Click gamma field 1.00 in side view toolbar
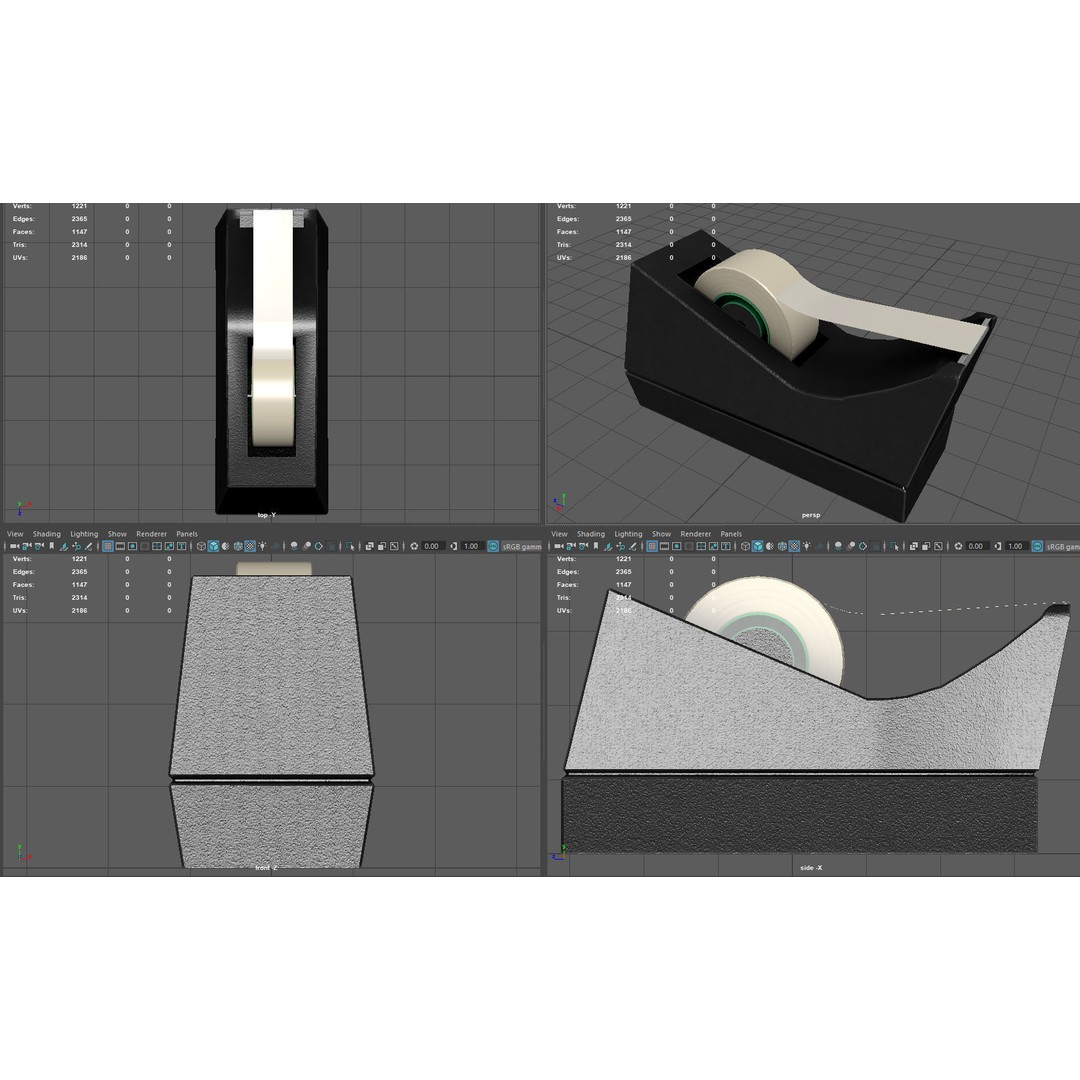This screenshot has width=1080, height=1080. 1017,546
